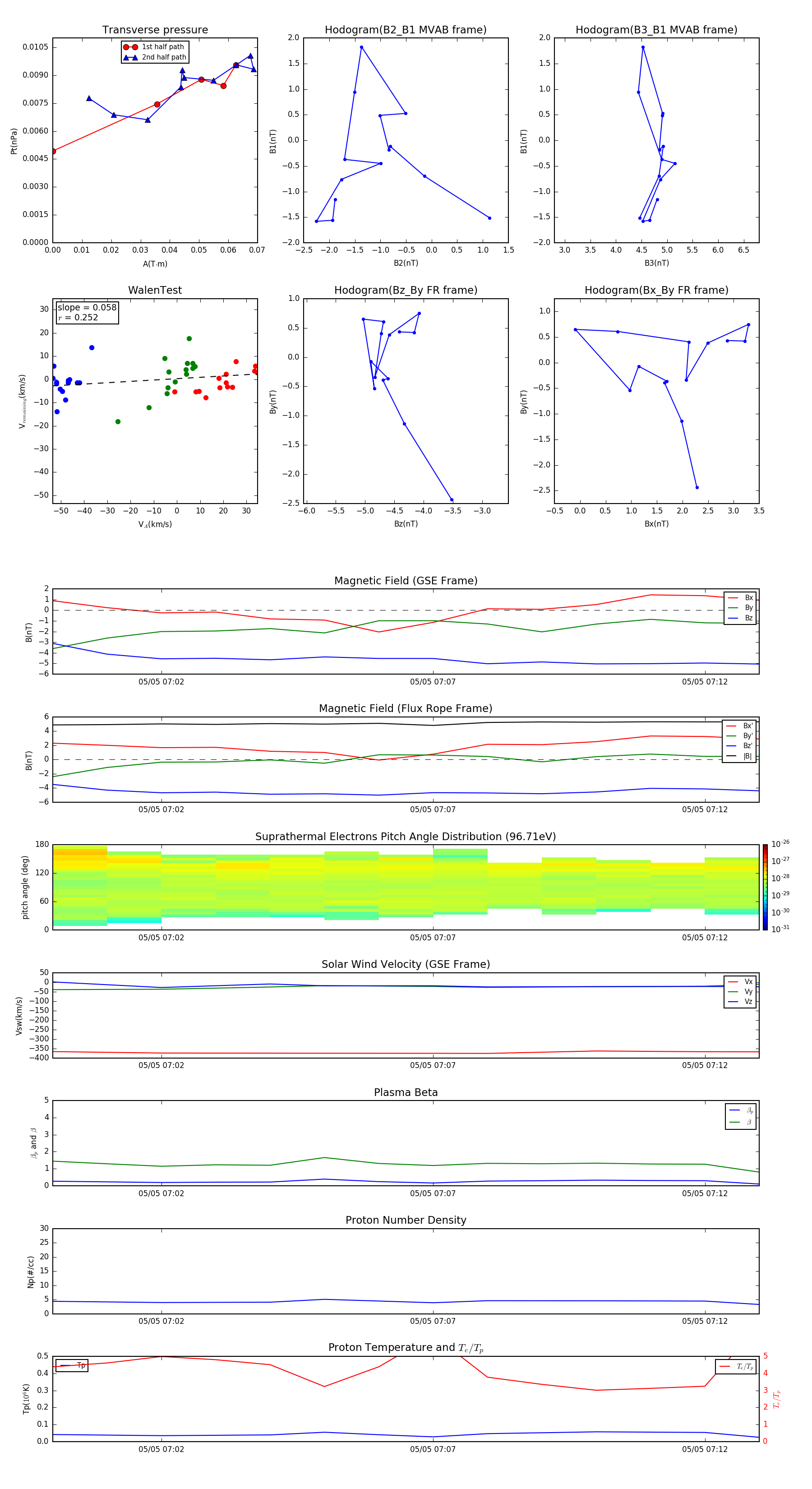Click the 'Pt(nPa)' y-axis label
Image resolution: width=812 pixels, height=1489 pixels.
click(14, 140)
